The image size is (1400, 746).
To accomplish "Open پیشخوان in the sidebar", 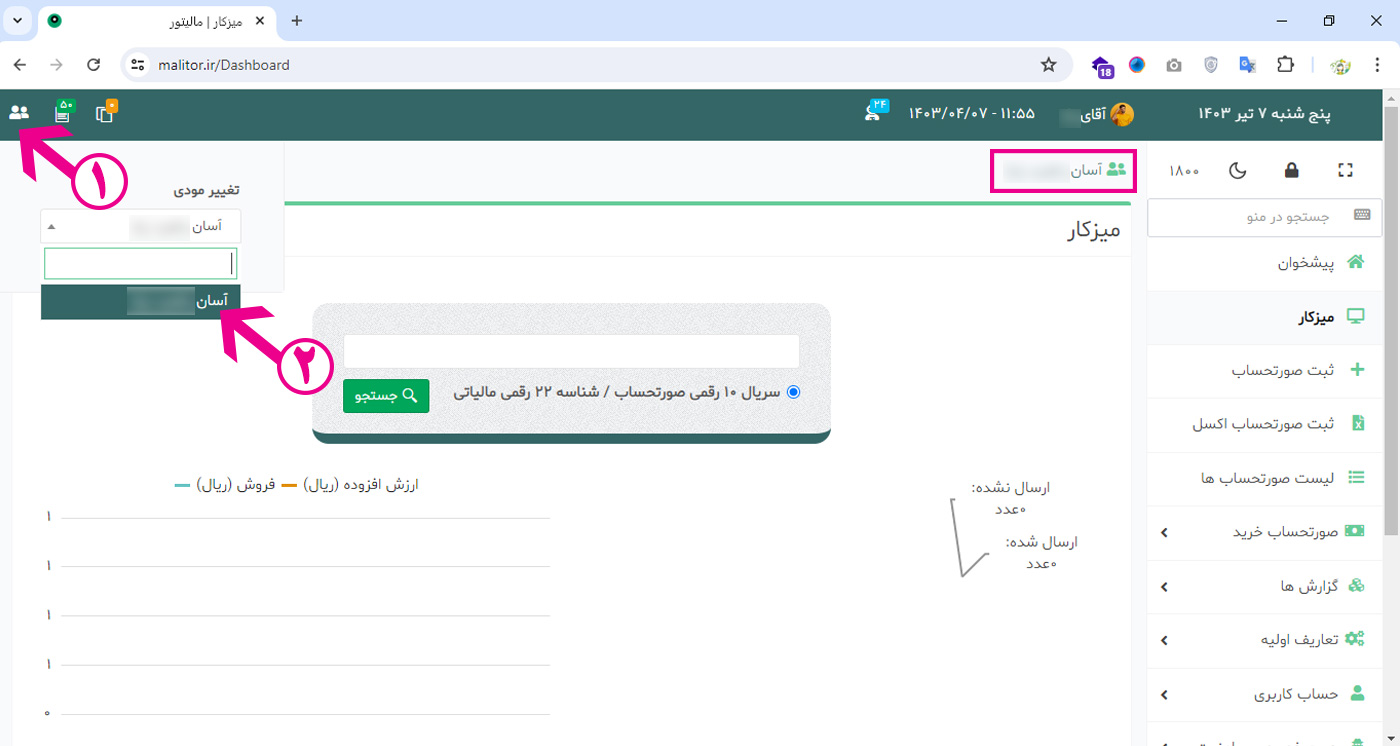I will pyautogui.click(x=1265, y=263).
